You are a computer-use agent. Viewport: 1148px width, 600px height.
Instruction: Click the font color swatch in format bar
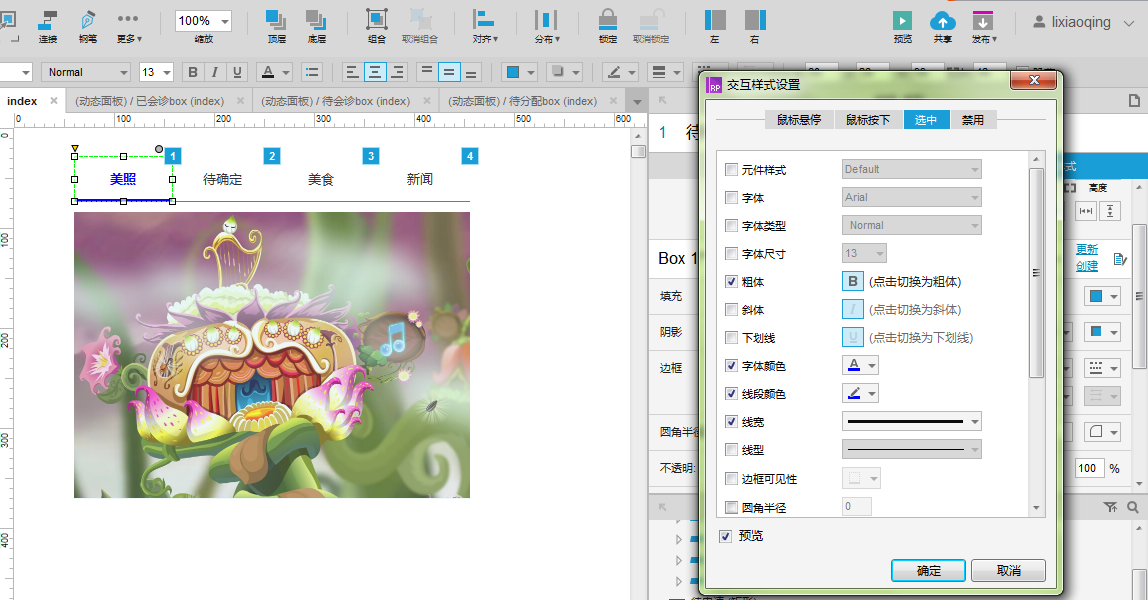pyautogui.click(x=268, y=72)
